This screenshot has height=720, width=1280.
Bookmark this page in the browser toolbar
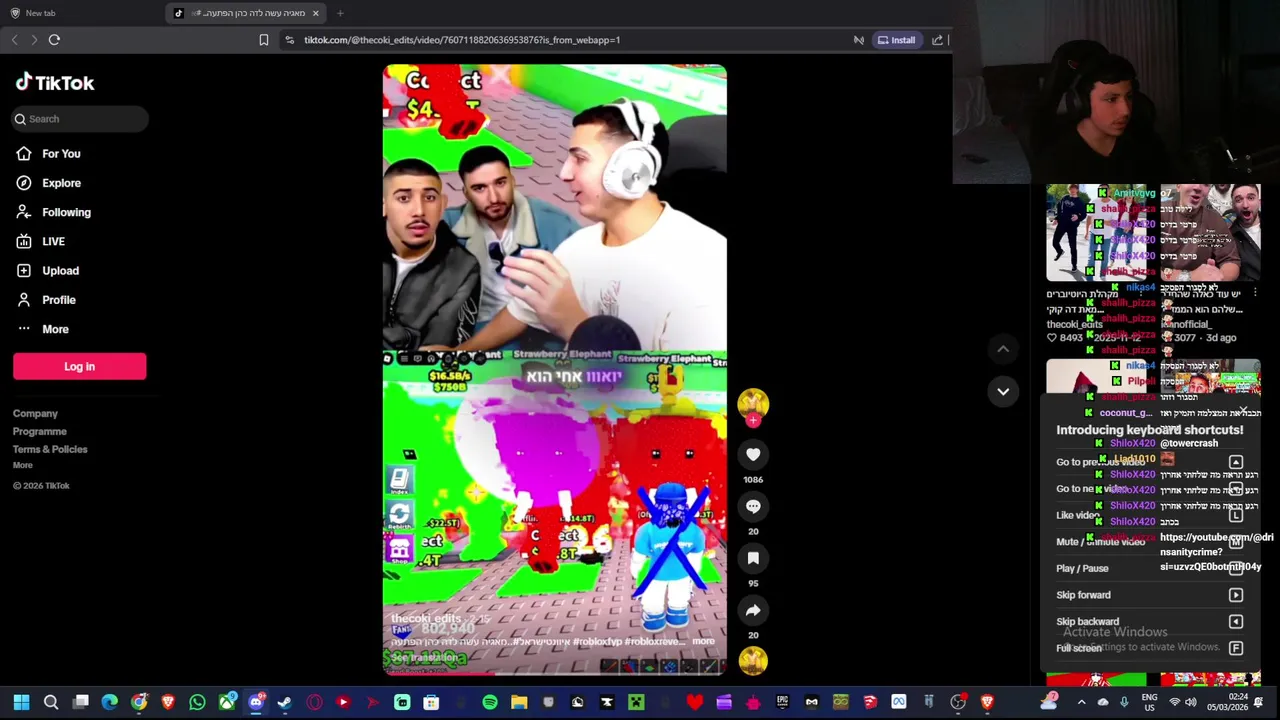[264, 40]
